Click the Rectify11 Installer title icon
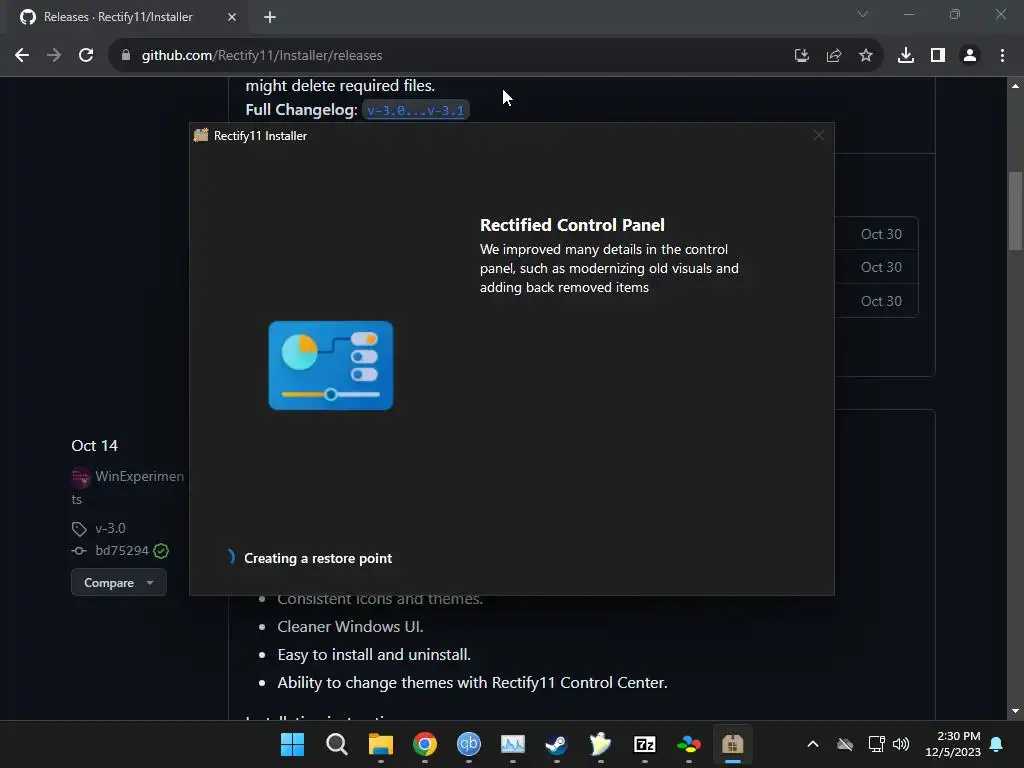Viewport: 1024px width, 768px height. coord(201,135)
